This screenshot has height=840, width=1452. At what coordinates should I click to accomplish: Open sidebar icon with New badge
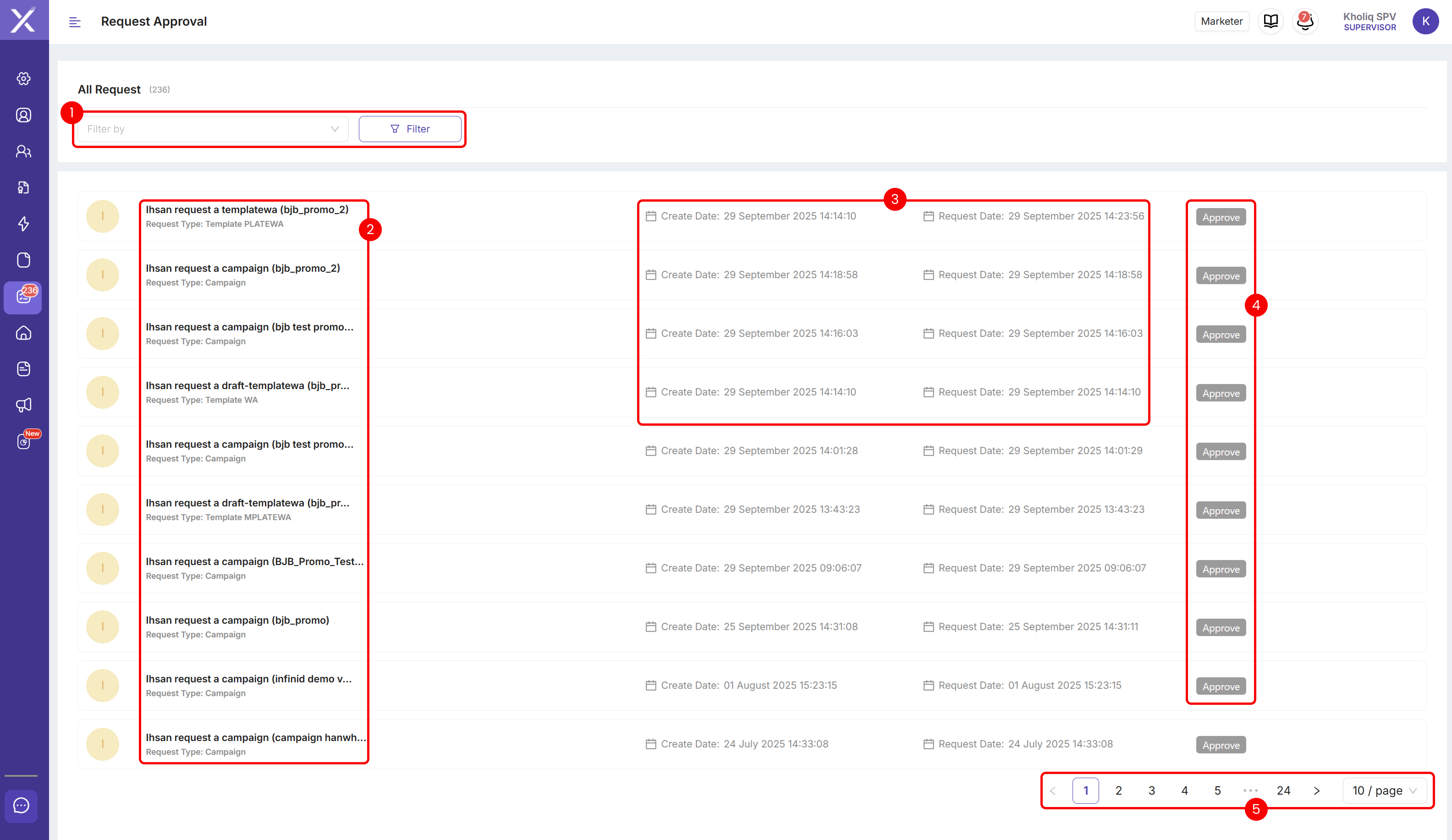24,441
